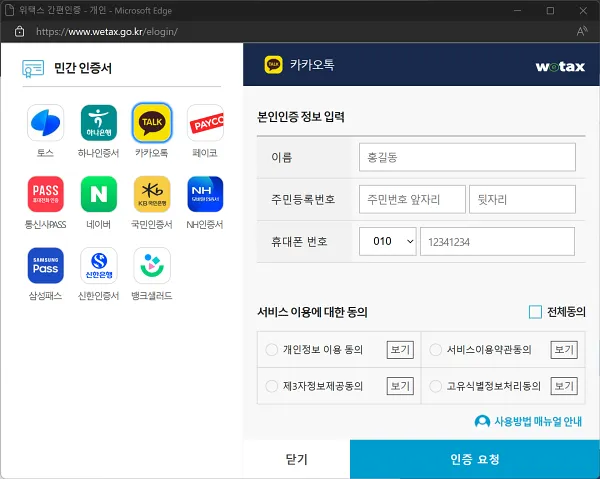Select the 개인정보 이용 동의 radio button
This screenshot has width=600, height=479.
[x=271, y=350]
